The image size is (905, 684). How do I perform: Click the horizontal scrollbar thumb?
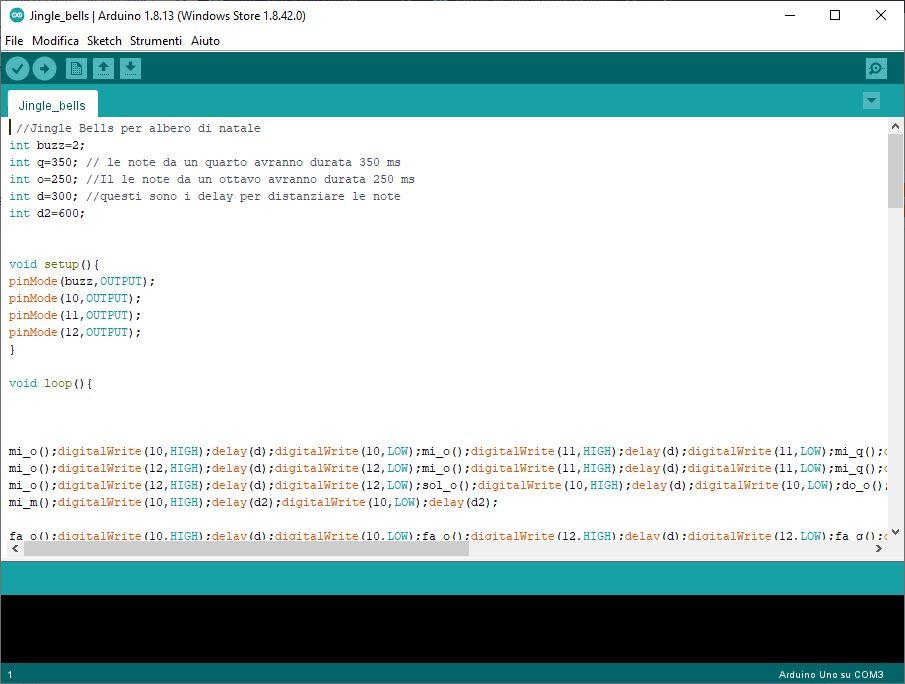(247, 548)
